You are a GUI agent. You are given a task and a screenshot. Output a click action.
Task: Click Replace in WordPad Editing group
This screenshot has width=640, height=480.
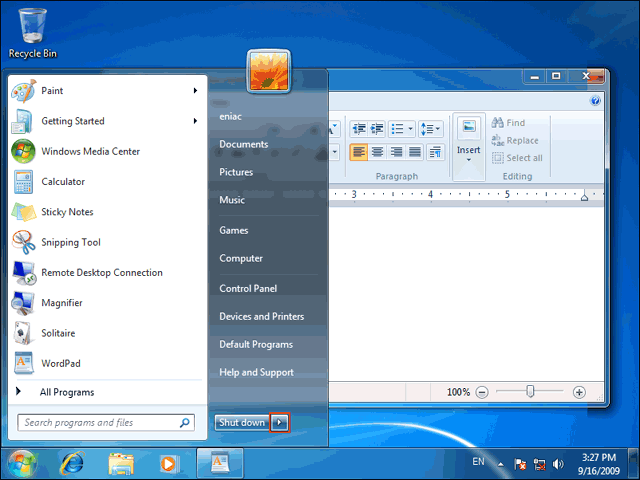(515, 140)
